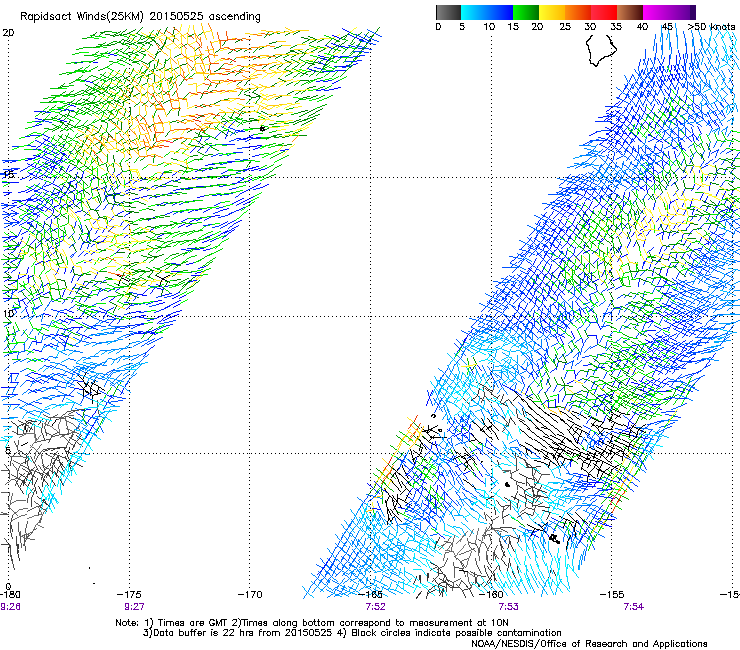Click the '-175' longitude axis label
740x650 pixels.
click(129, 595)
